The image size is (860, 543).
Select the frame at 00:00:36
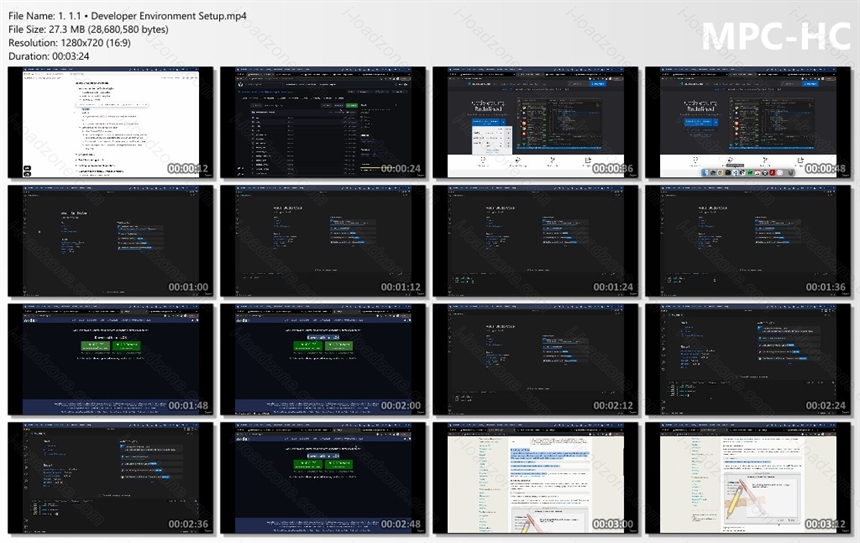pyautogui.click(x=535, y=122)
